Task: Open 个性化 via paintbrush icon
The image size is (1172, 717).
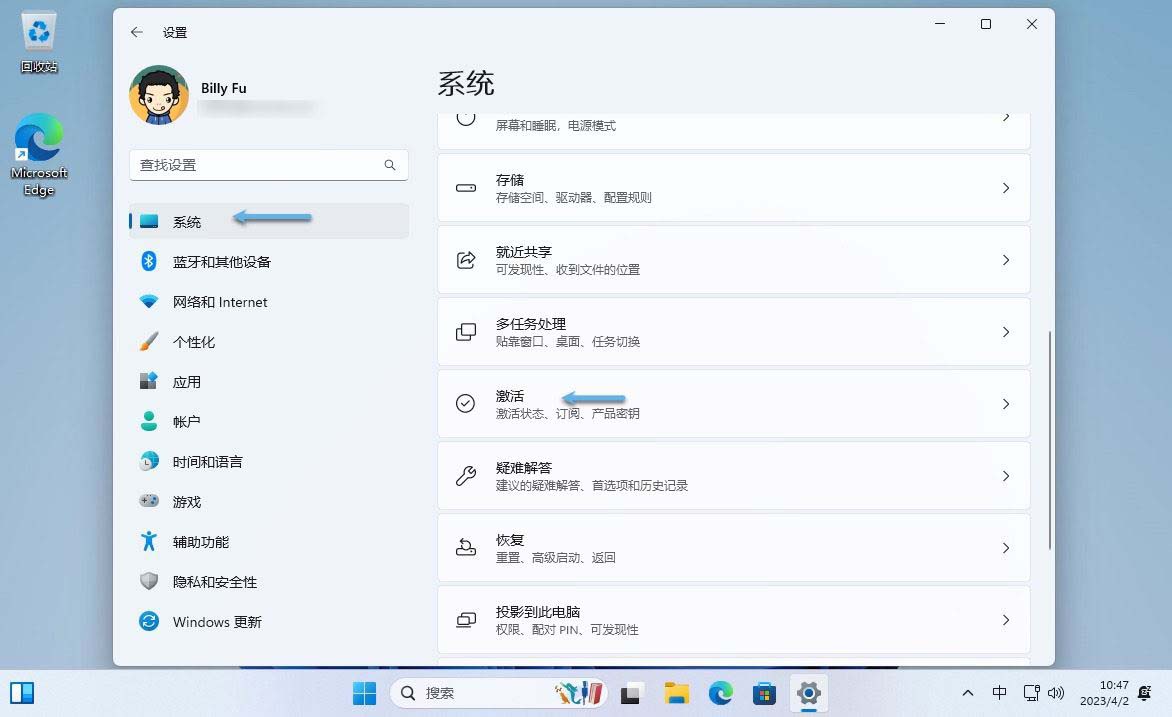Action: tap(149, 342)
